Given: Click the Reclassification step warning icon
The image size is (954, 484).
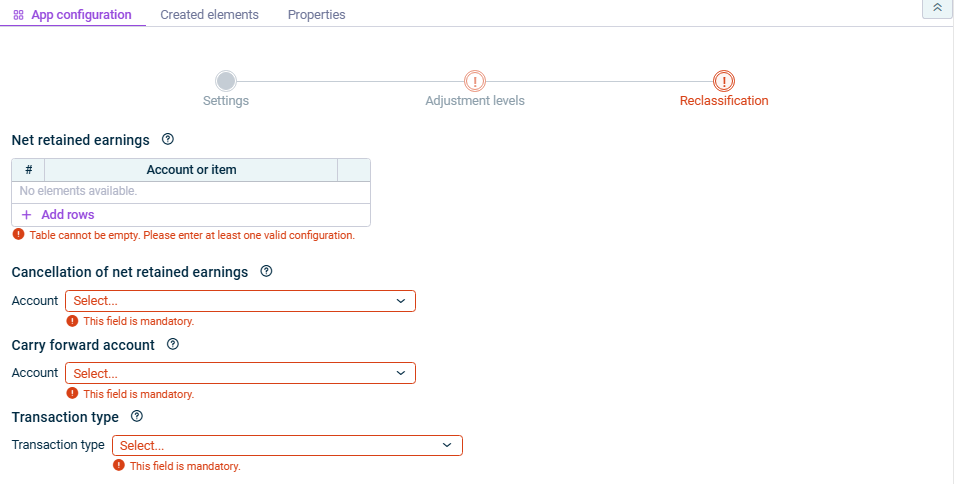Looking at the screenshot, I should tap(724, 81).
